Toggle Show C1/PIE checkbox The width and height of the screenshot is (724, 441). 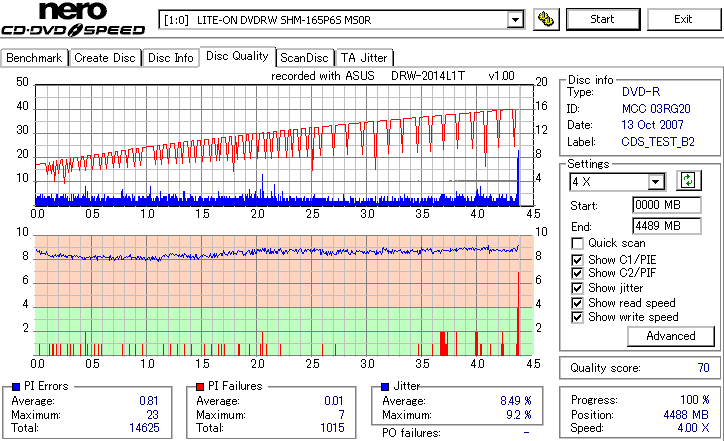click(x=577, y=260)
